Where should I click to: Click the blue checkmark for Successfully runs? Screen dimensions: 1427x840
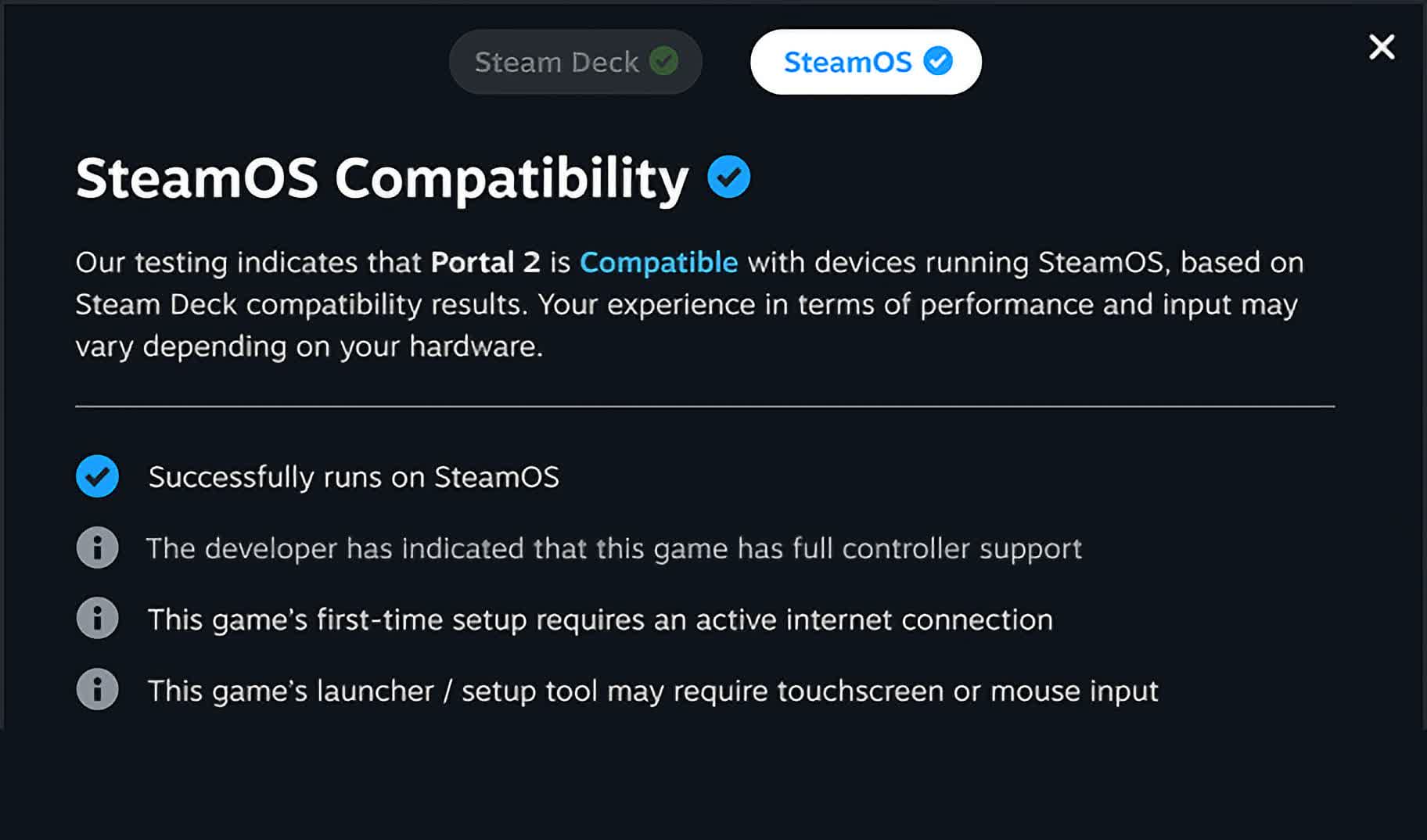[97, 476]
